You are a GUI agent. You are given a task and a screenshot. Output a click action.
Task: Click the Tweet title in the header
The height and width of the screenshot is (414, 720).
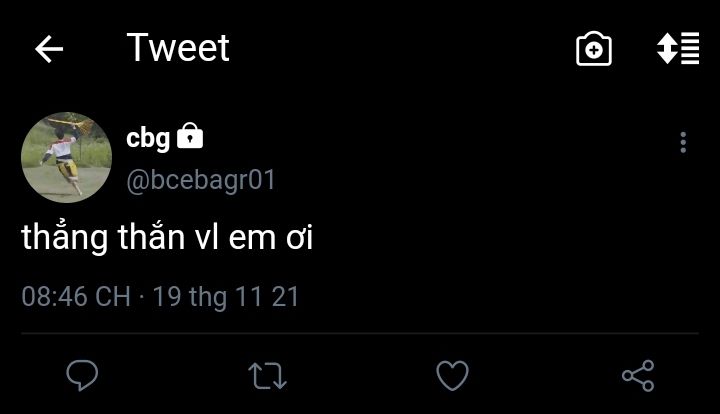point(178,48)
